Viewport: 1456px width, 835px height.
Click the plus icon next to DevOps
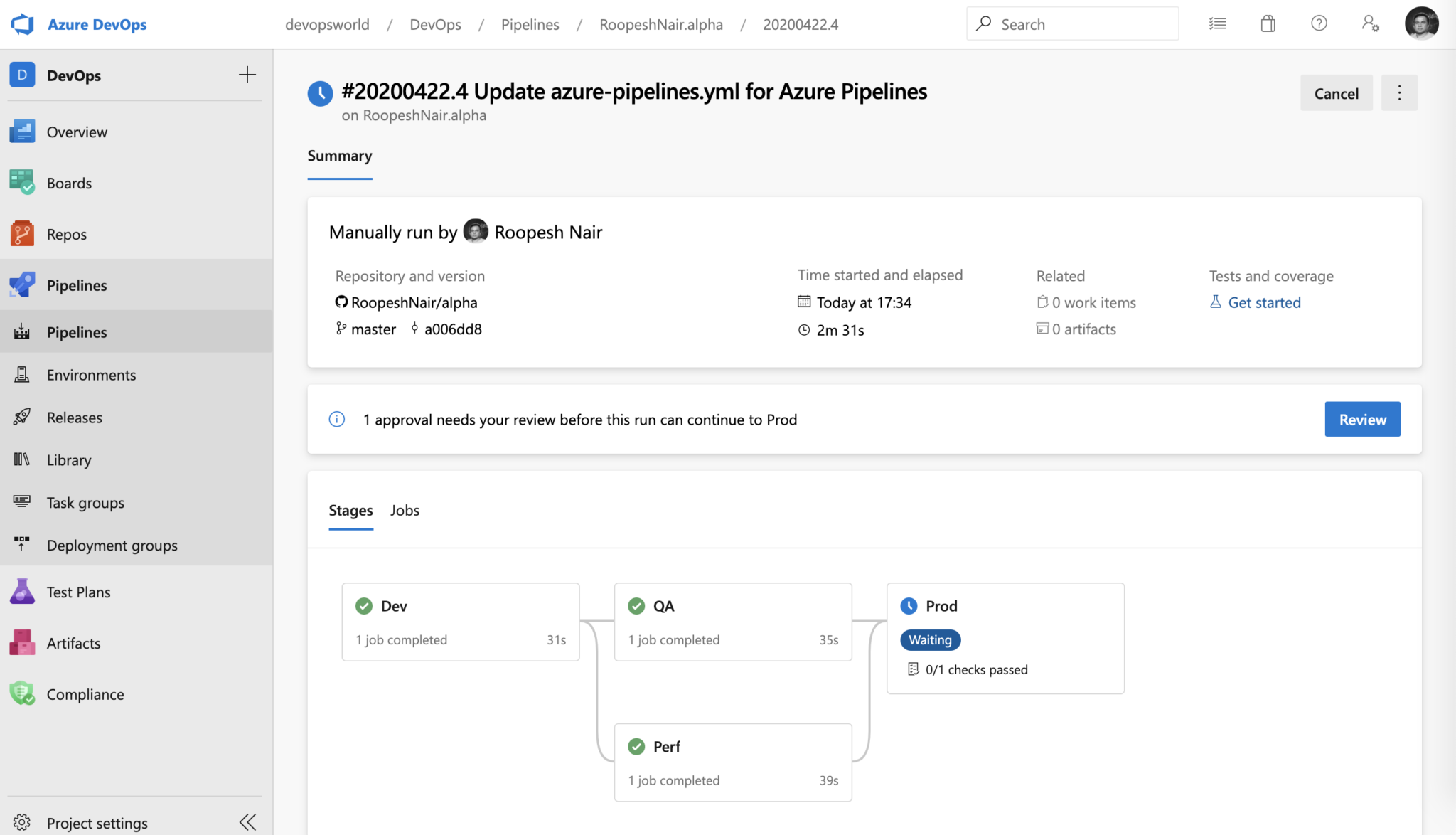tap(247, 75)
